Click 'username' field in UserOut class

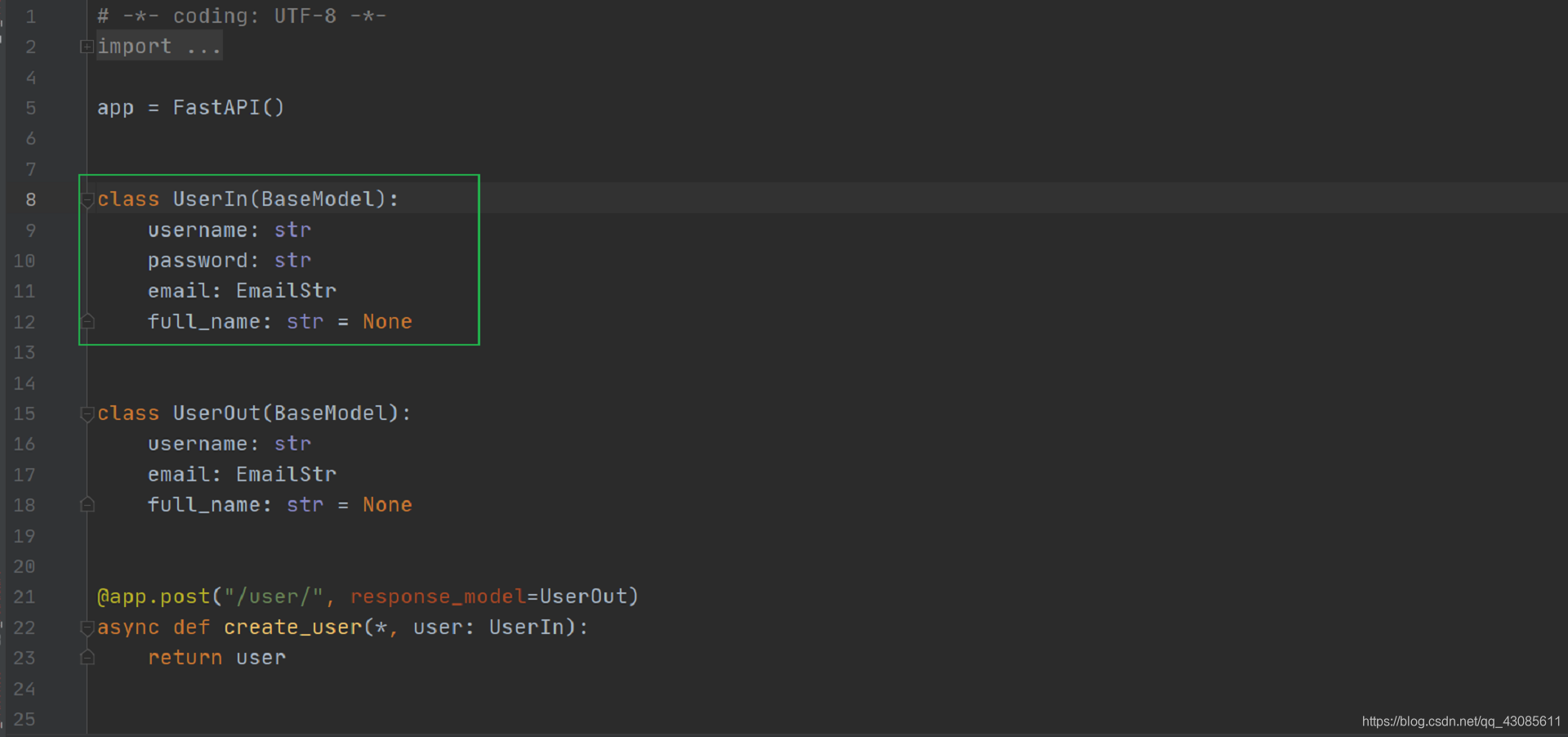(x=198, y=444)
